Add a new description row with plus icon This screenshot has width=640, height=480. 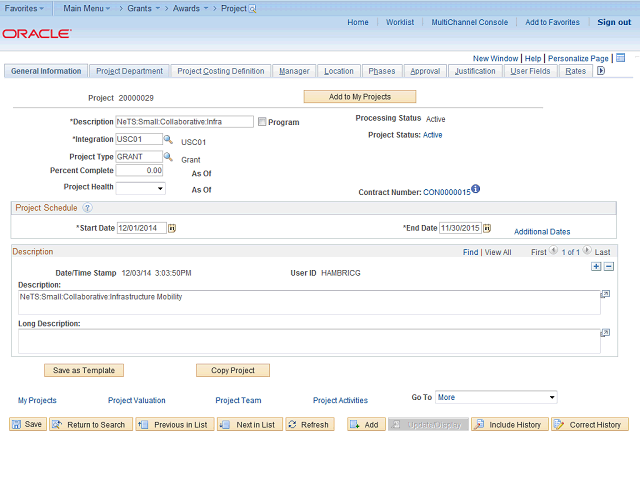click(596, 267)
